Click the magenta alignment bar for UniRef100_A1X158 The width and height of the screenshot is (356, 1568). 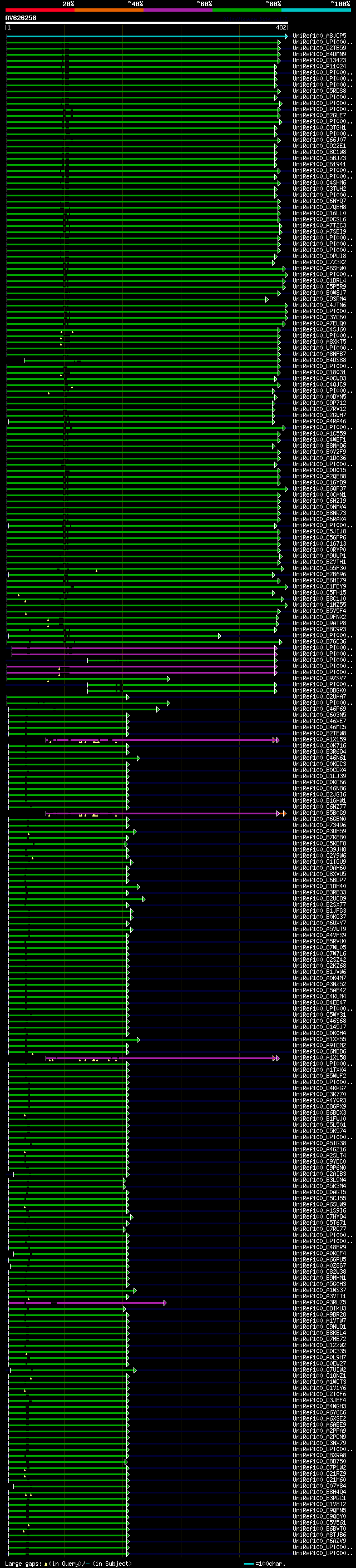[162, 1058]
